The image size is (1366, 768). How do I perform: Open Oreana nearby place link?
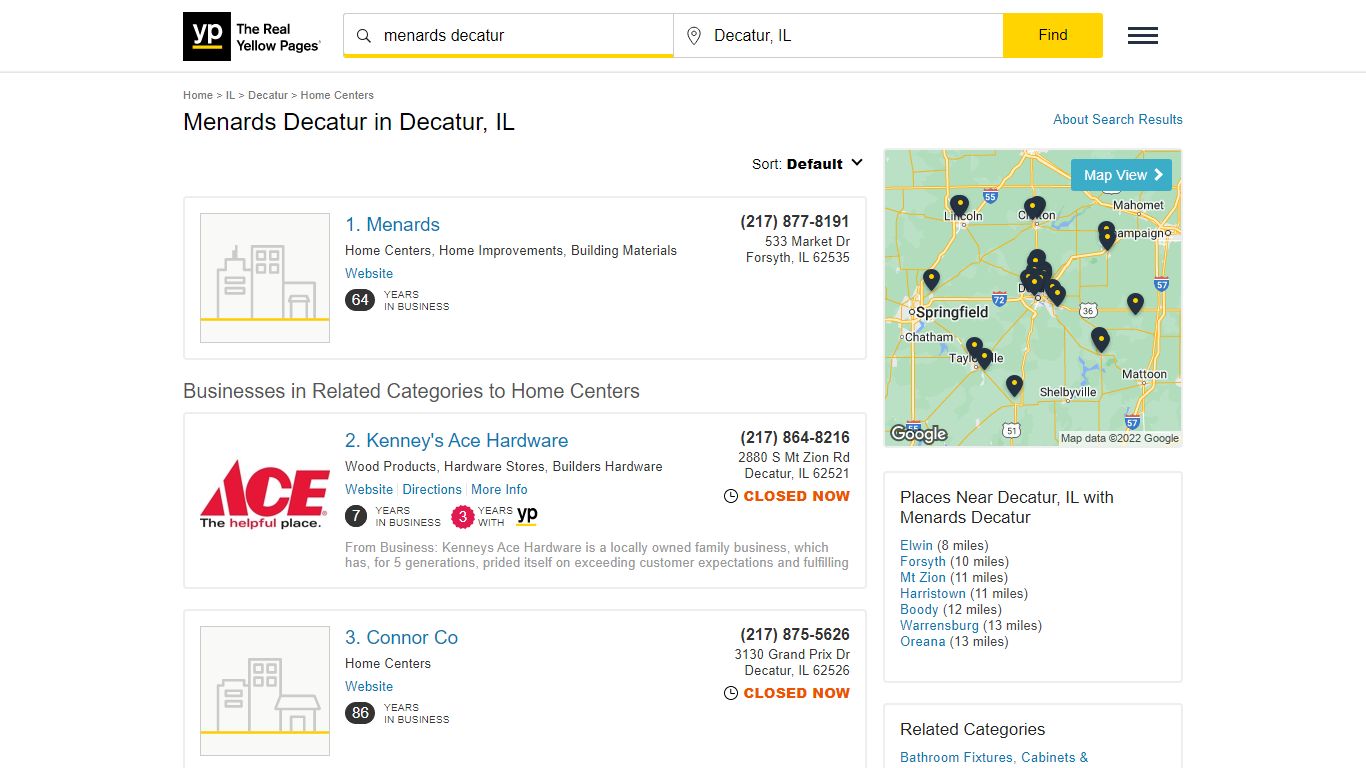922,641
